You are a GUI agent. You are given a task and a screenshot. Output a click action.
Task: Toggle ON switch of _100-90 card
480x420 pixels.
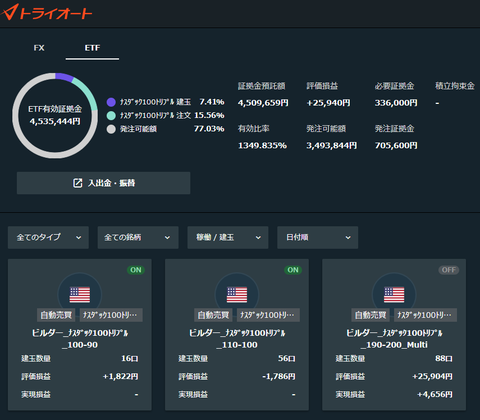point(136,270)
